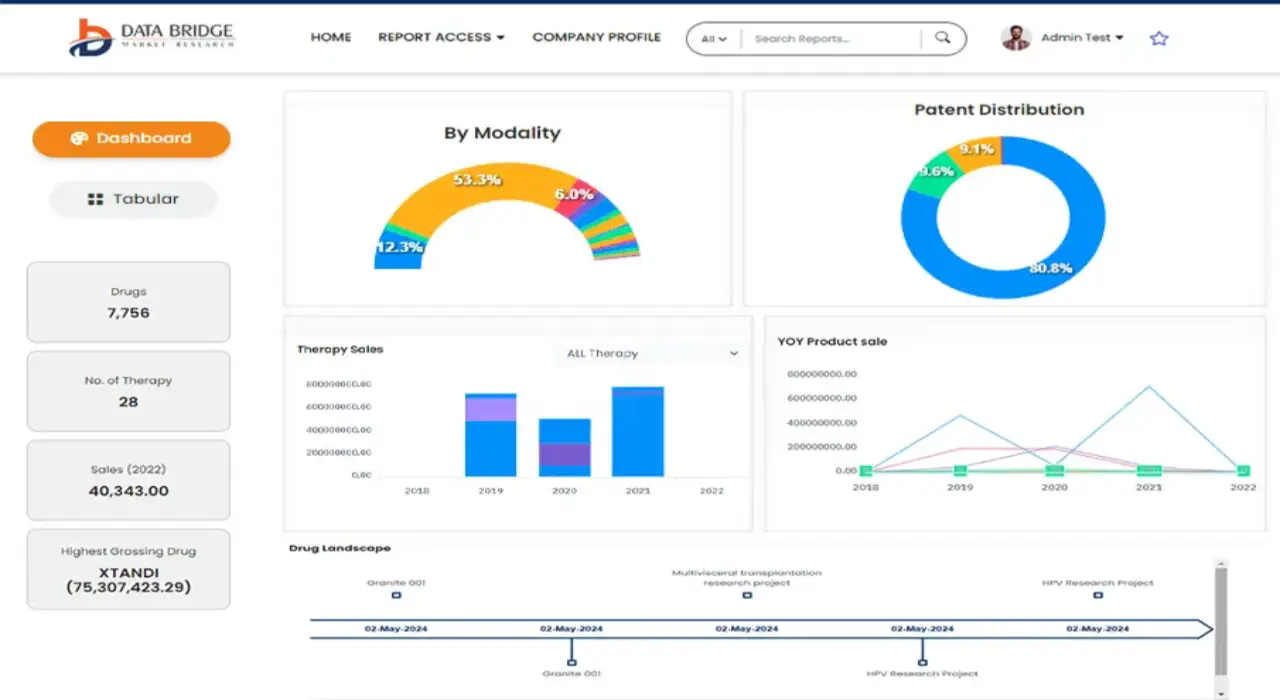Expand the ALL Therapy selector
The height and width of the screenshot is (700, 1280).
tap(650, 353)
